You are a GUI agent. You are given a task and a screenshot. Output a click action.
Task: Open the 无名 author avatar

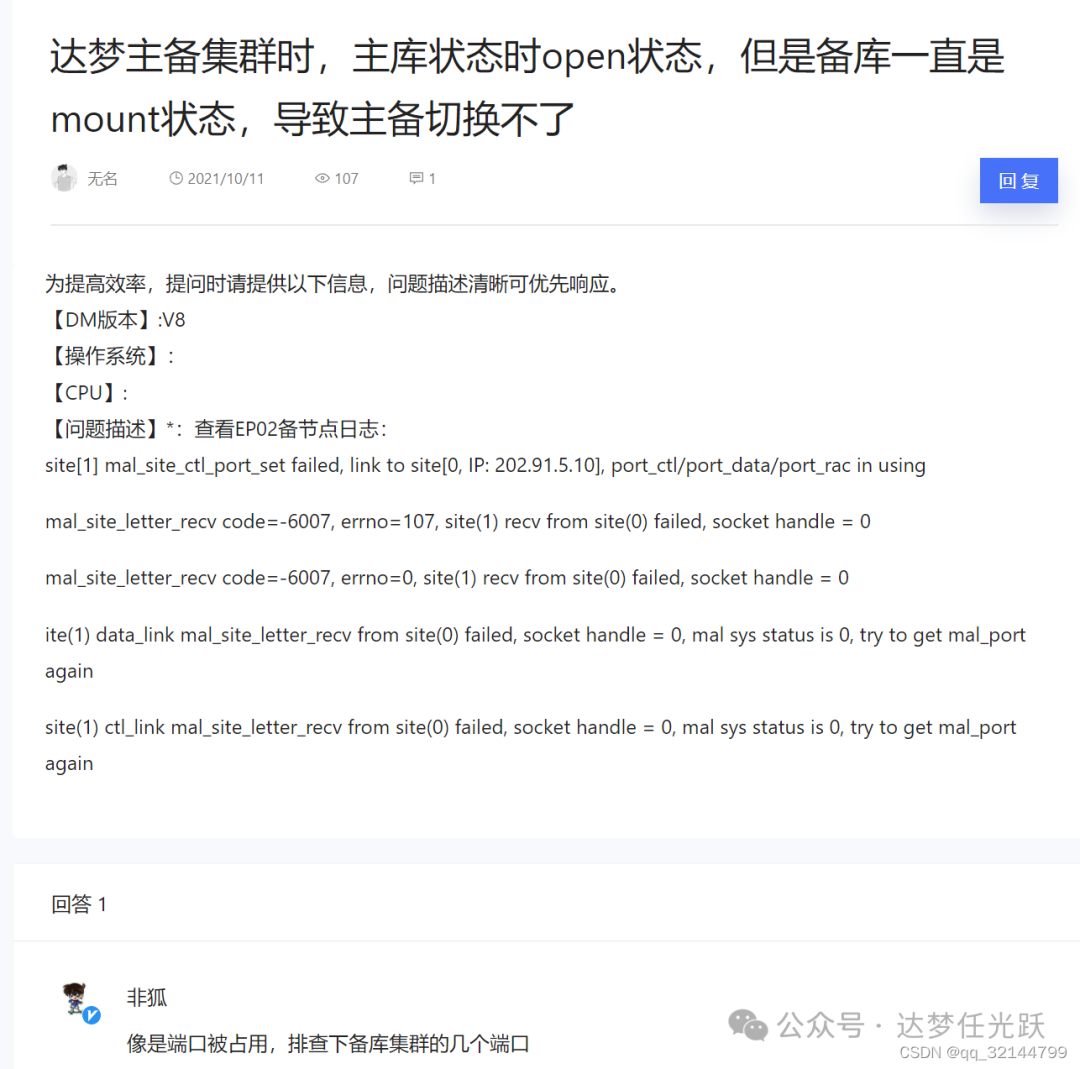[64, 178]
